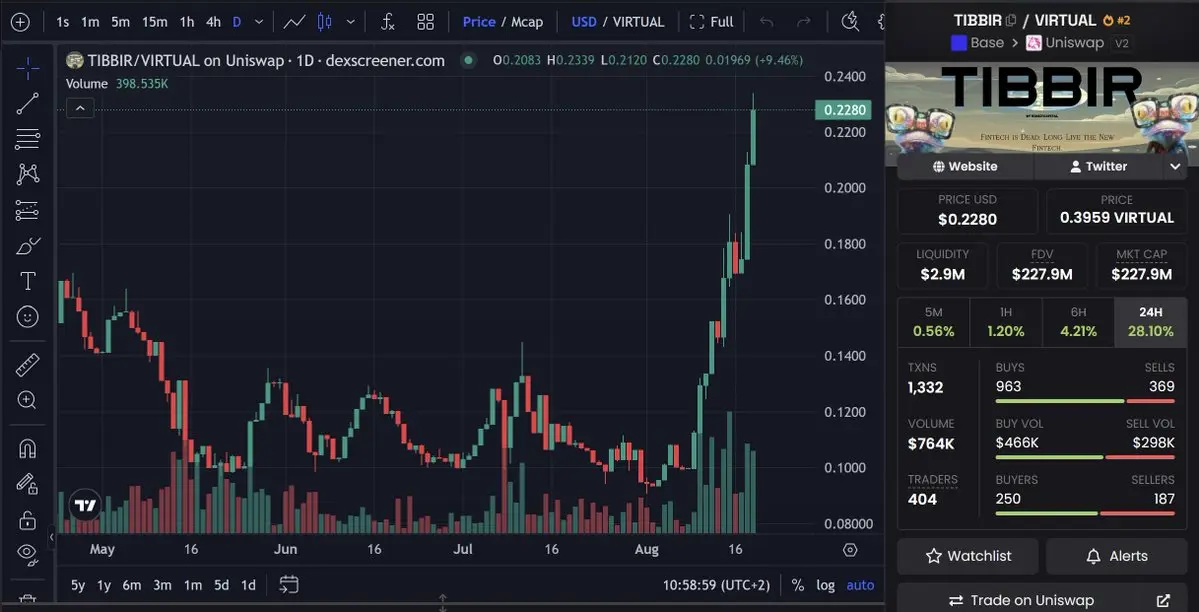Image resolution: width=1199 pixels, height=612 pixels.
Task: Toggle auto scale
Action: click(859, 585)
